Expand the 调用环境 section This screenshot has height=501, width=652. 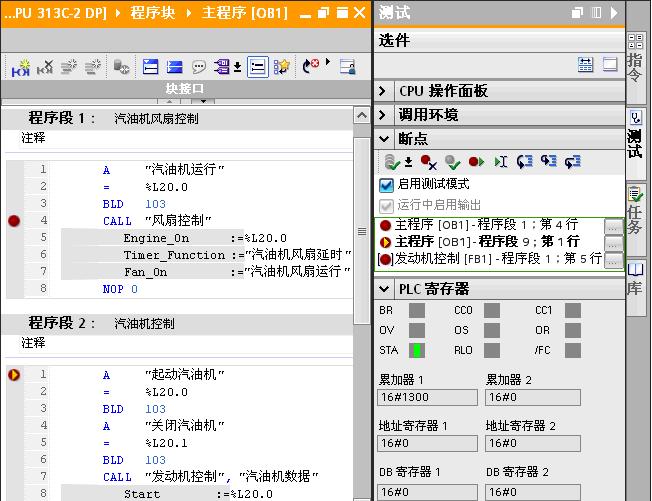383,114
